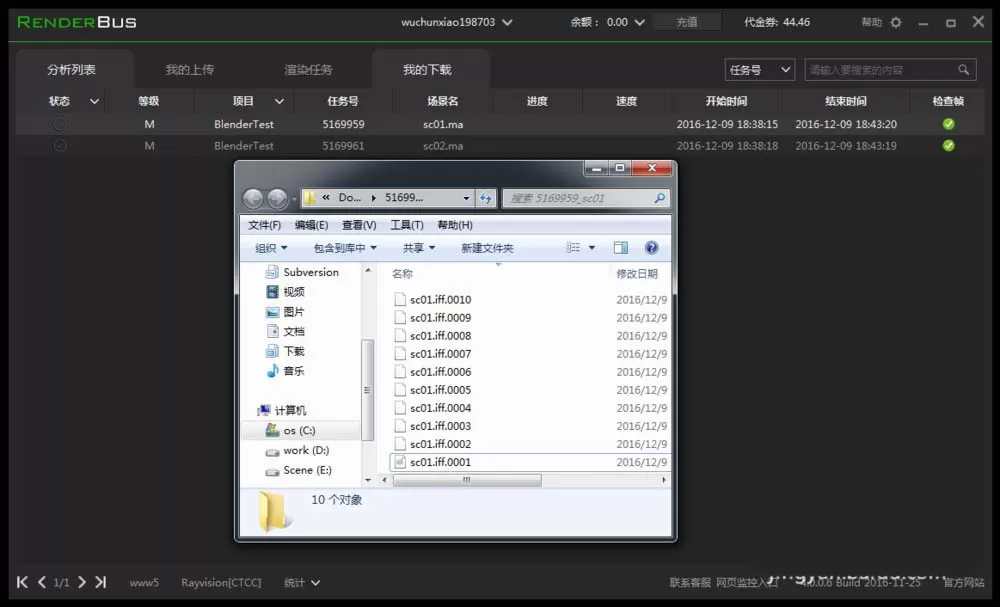Open the 工具(T) menu
This screenshot has width=1000, height=607.
coord(407,224)
